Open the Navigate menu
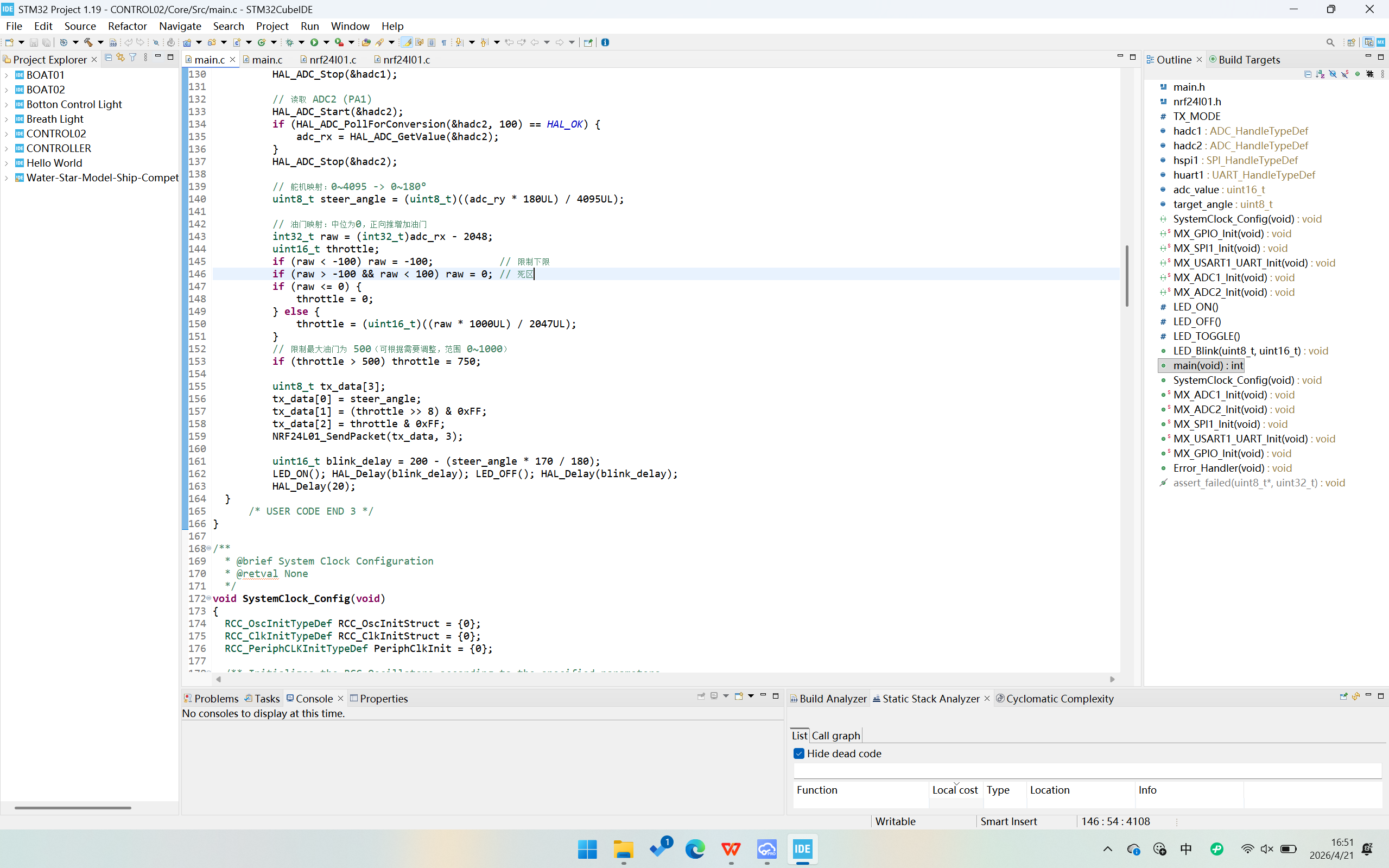The height and width of the screenshot is (868, 1389). (x=180, y=26)
